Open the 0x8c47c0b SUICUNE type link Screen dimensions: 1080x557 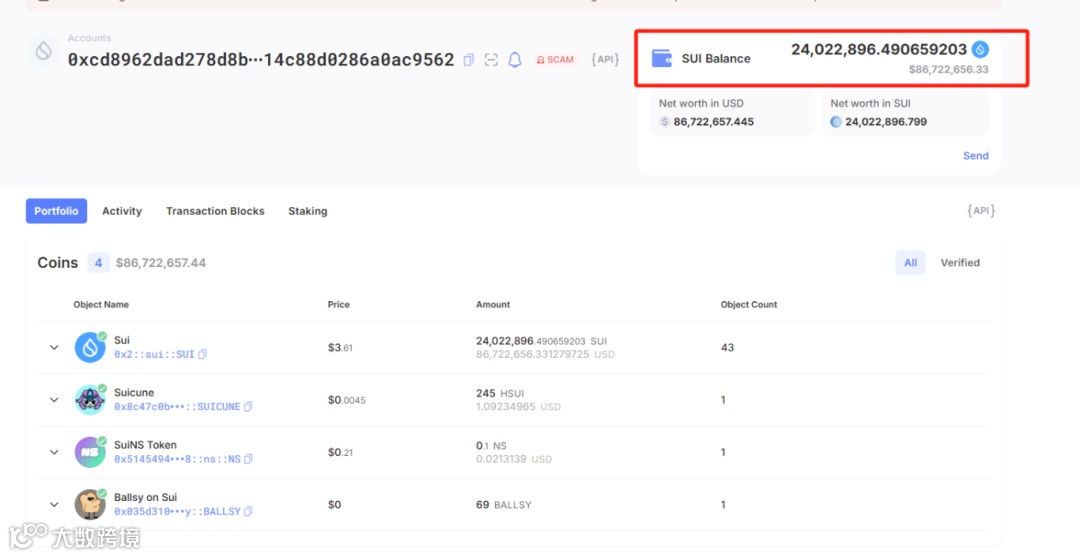point(177,407)
